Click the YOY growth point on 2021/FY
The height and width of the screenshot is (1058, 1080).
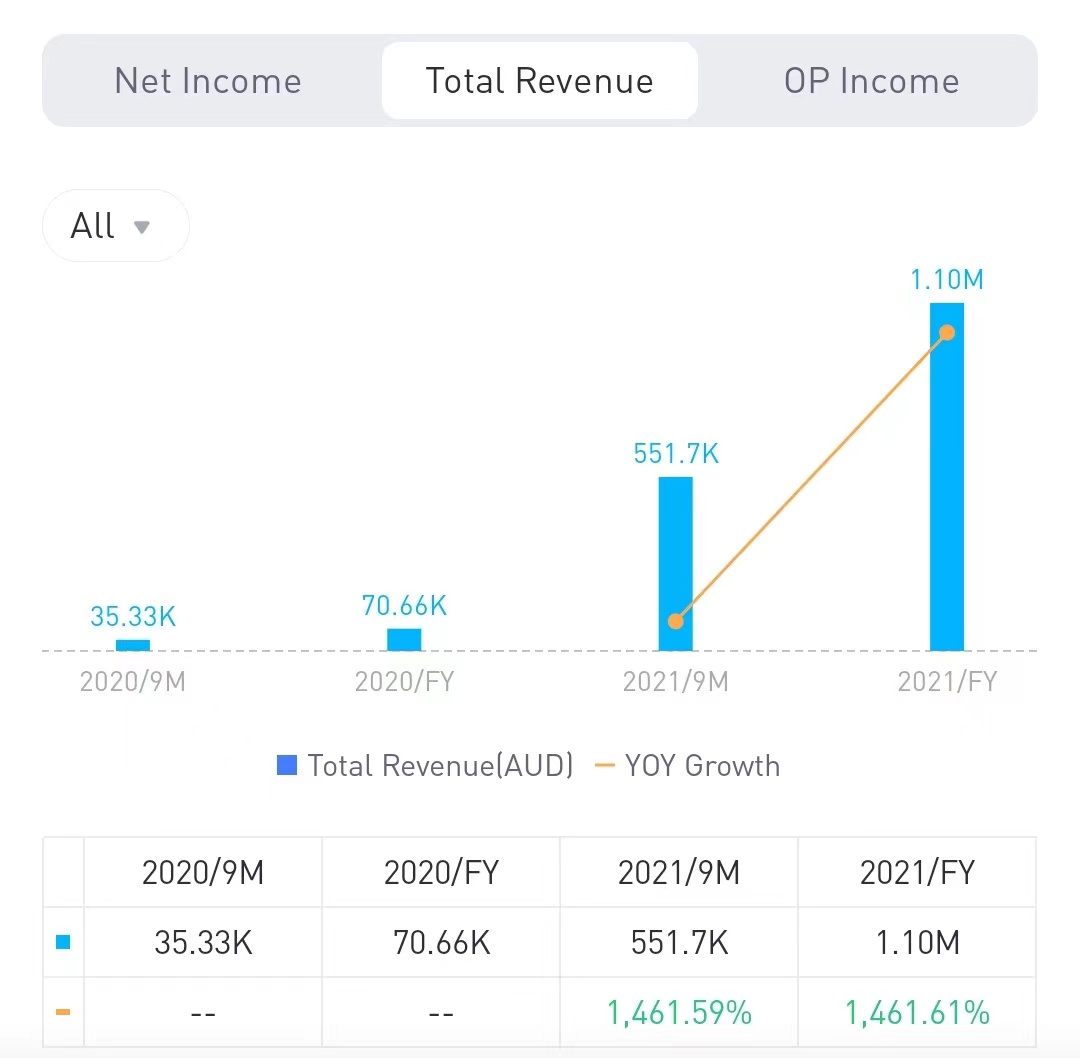tap(947, 332)
